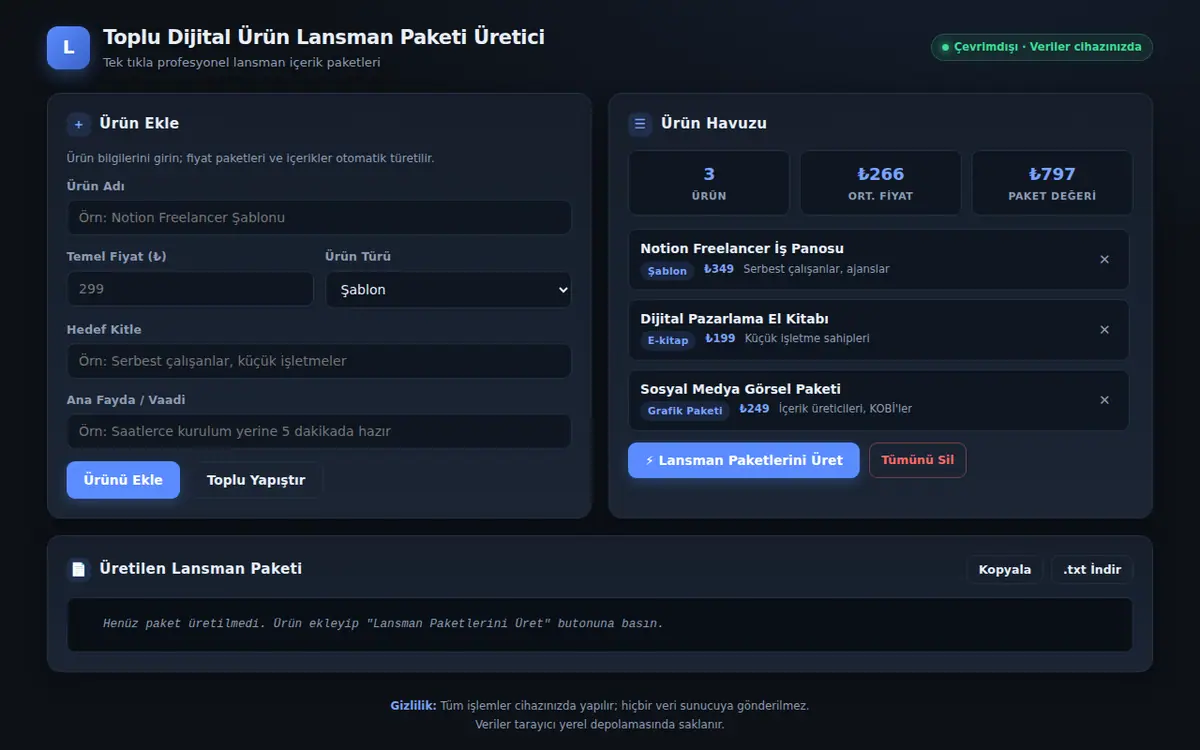Click the Şablon tag on Notion product

click(x=667, y=271)
